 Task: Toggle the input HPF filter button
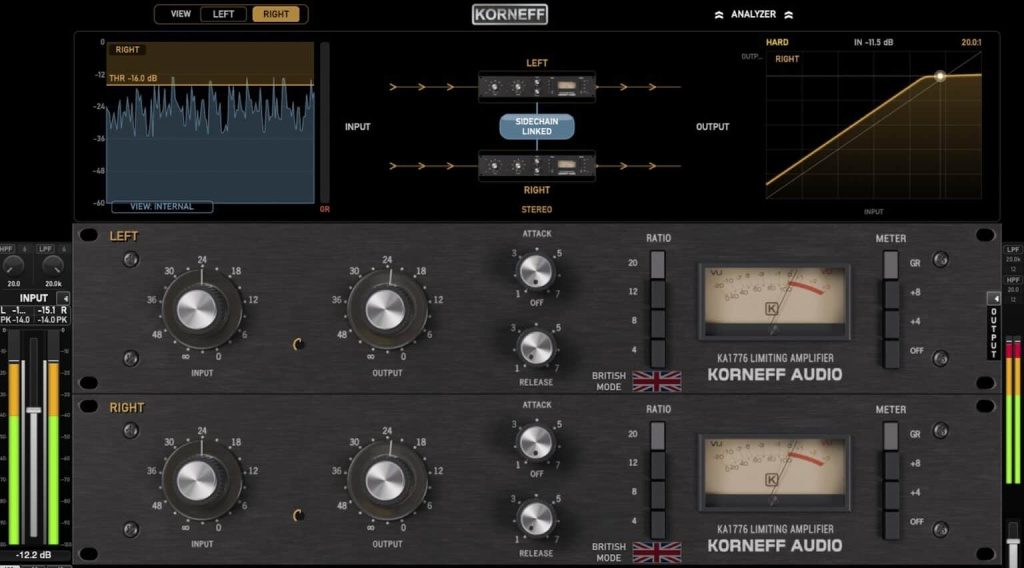7,249
